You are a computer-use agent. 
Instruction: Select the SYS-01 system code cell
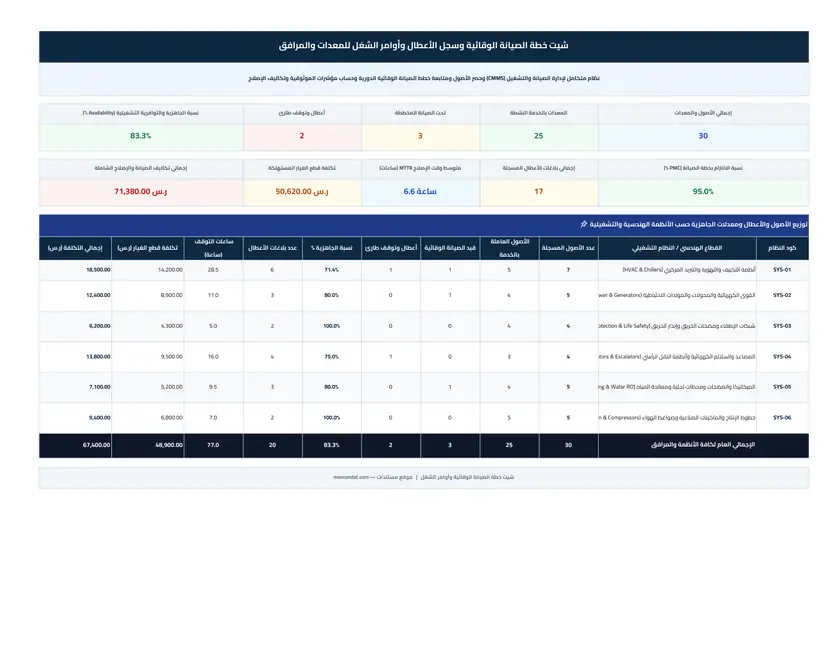782,270
